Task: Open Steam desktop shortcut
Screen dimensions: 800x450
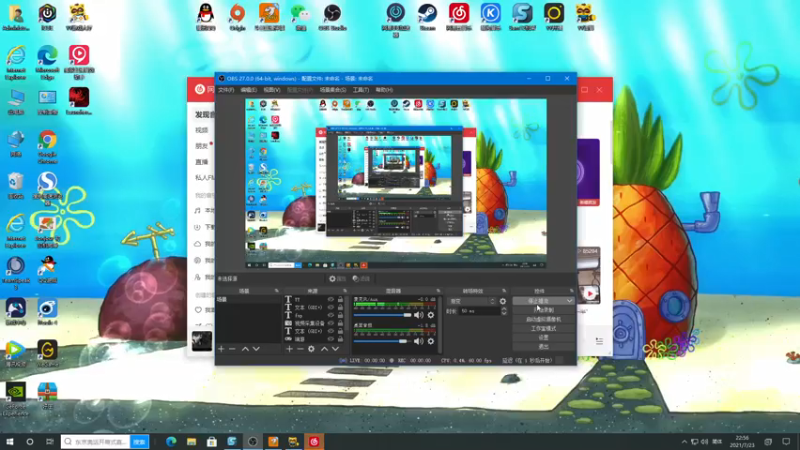Action: point(427,17)
